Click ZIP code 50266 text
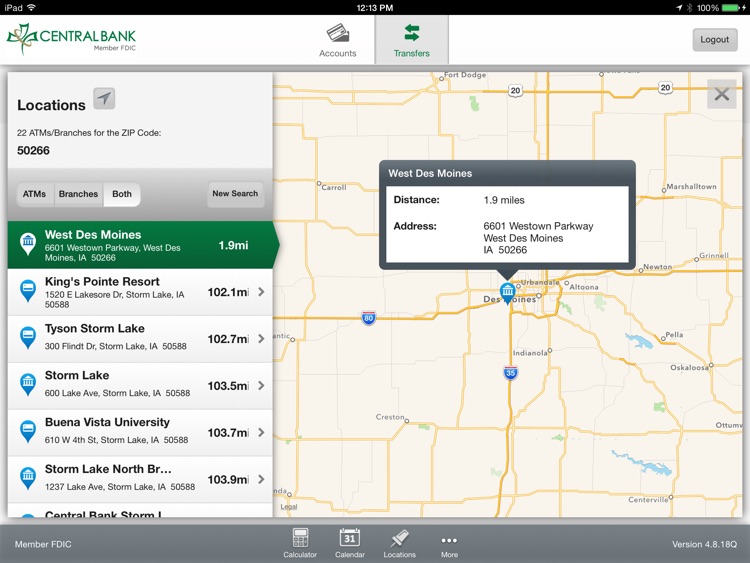750x563 pixels. 33,150
